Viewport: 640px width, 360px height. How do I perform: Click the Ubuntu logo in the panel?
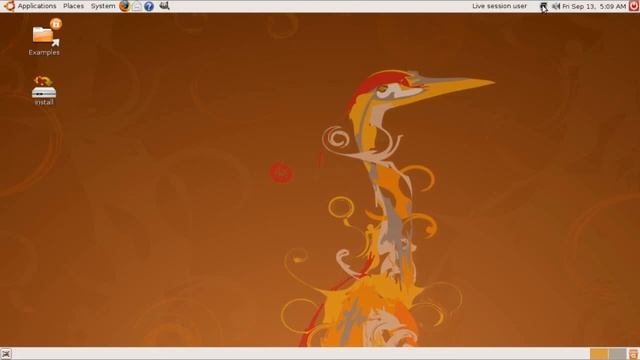coord(9,6)
